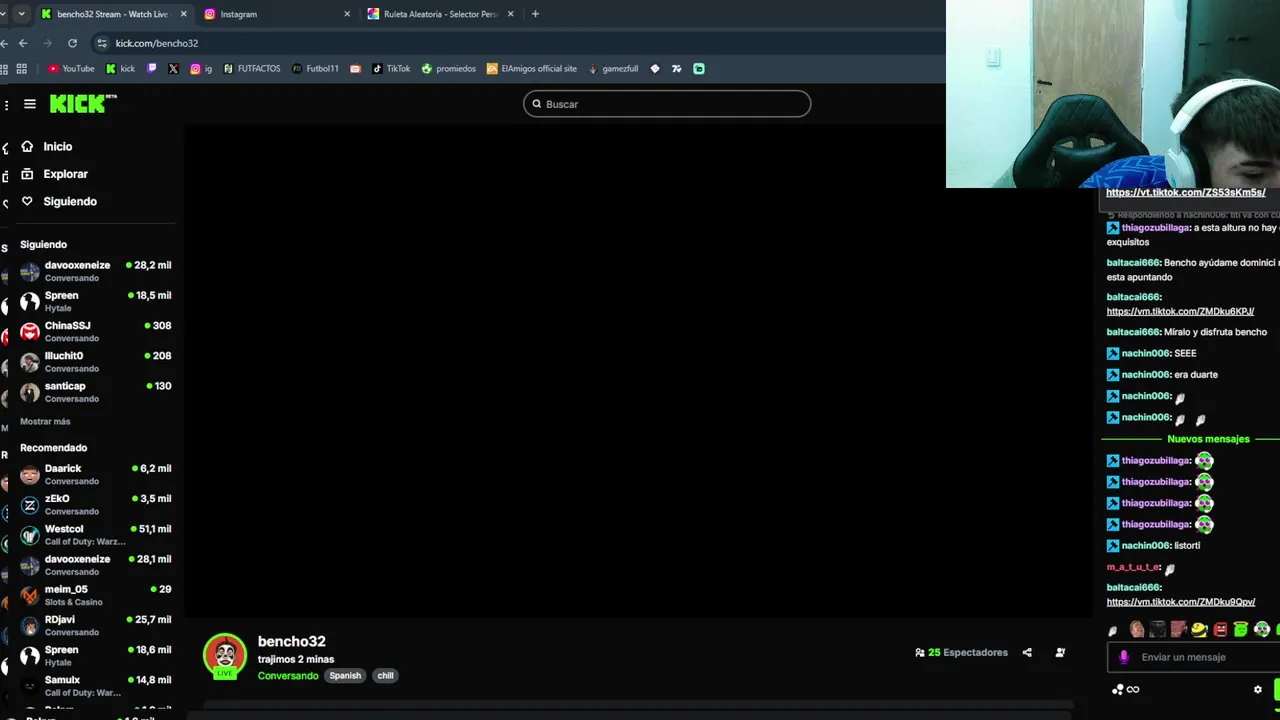
Task: Open the X bookmark icon
Action: coord(173,69)
